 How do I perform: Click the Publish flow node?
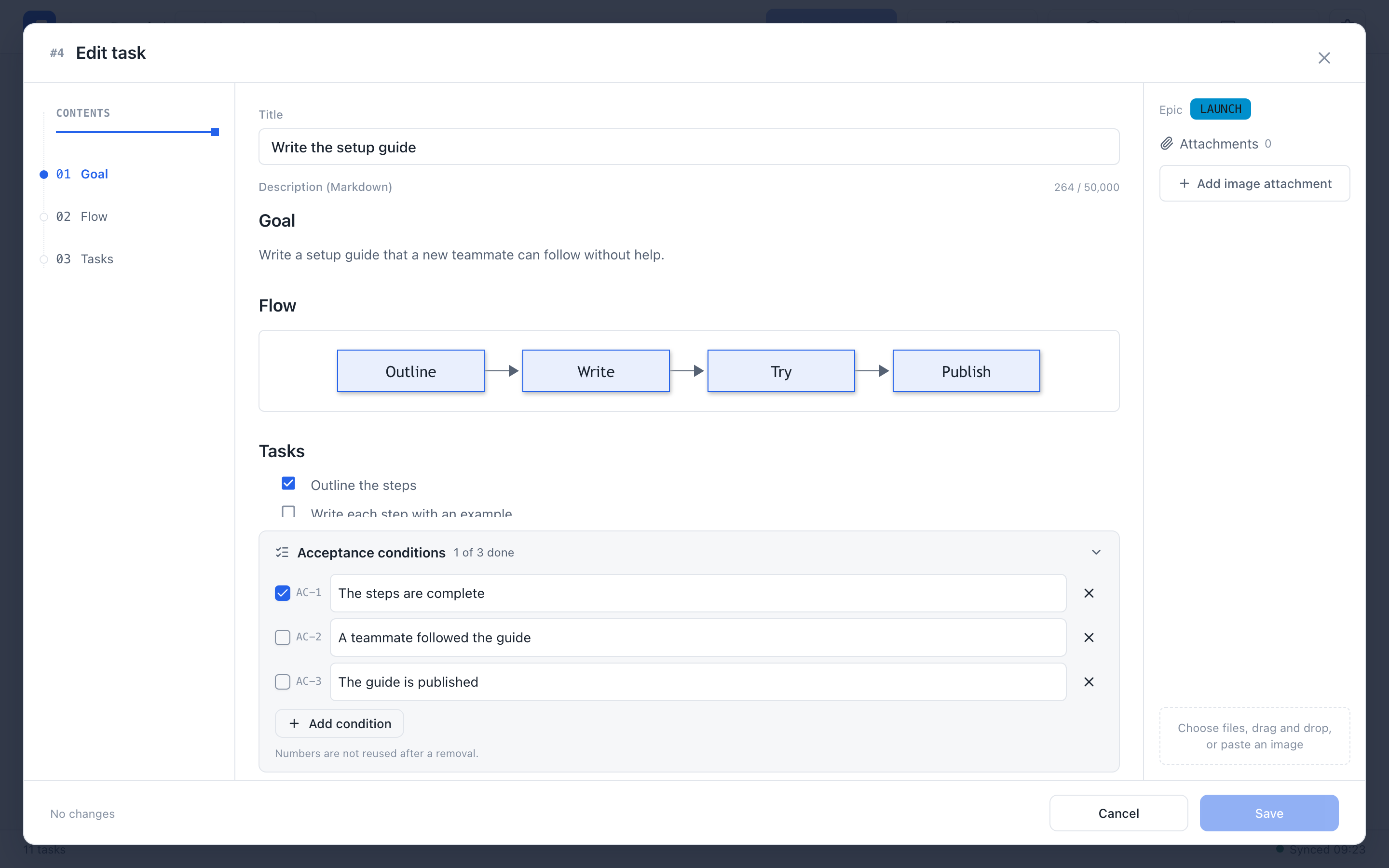[x=966, y=371]
